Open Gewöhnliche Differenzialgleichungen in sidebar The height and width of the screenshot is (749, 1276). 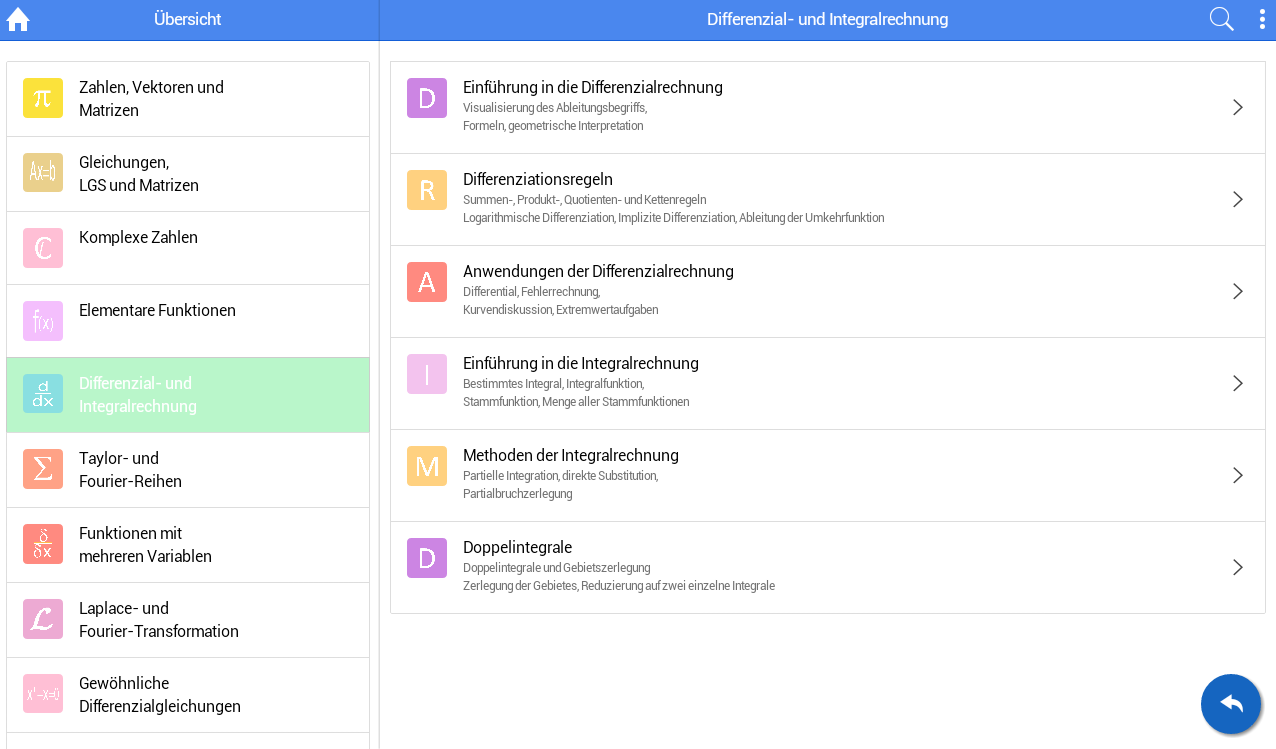coord(160,695)
